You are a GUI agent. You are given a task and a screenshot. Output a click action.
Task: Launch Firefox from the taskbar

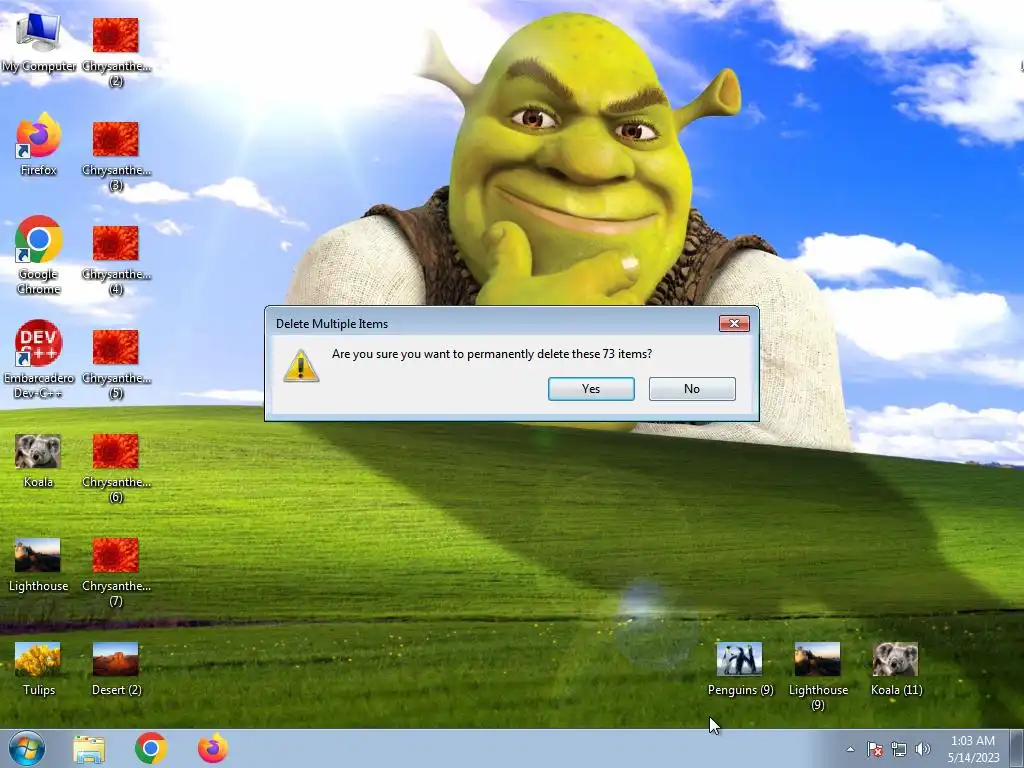point(213,748)
